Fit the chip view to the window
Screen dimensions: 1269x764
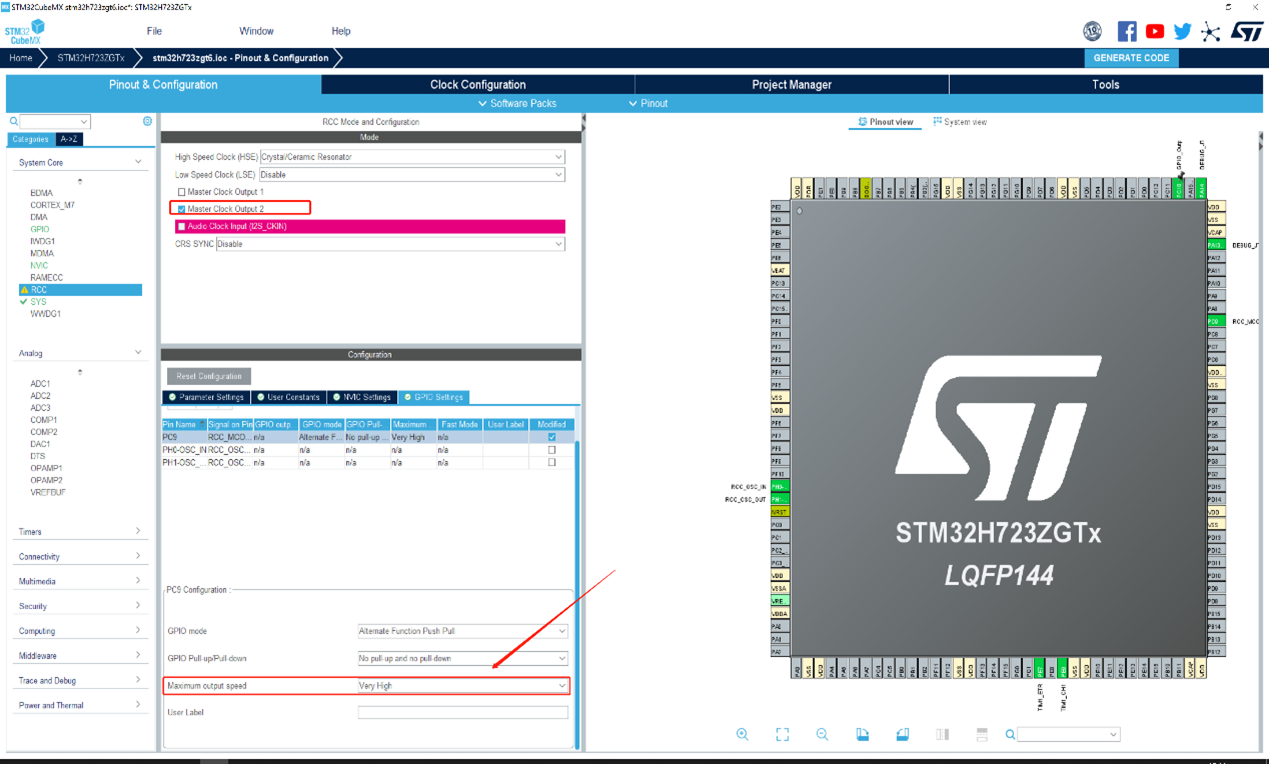coord(782,734)
